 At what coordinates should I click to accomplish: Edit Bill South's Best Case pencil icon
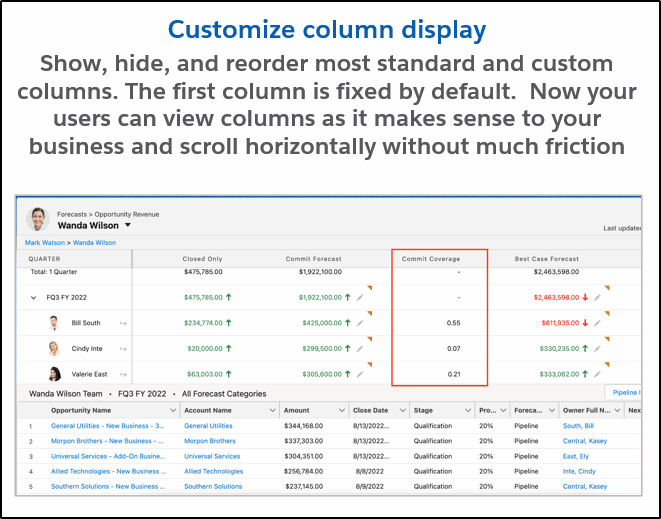[597, 323]
